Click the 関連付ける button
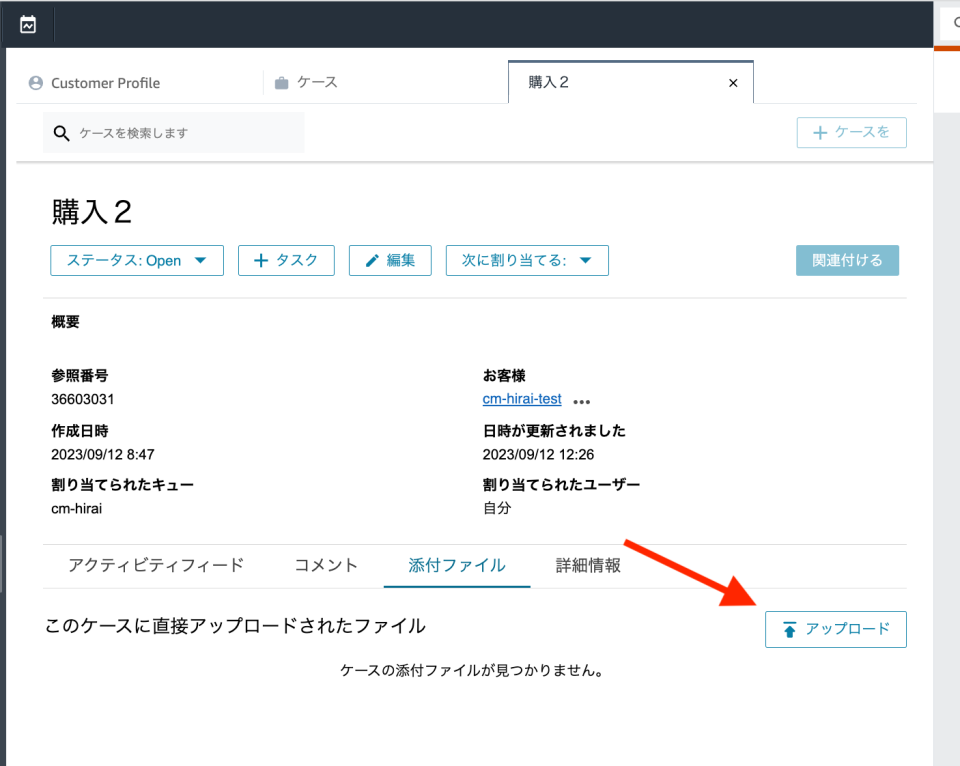960x766 pixels. coord(847,261)
